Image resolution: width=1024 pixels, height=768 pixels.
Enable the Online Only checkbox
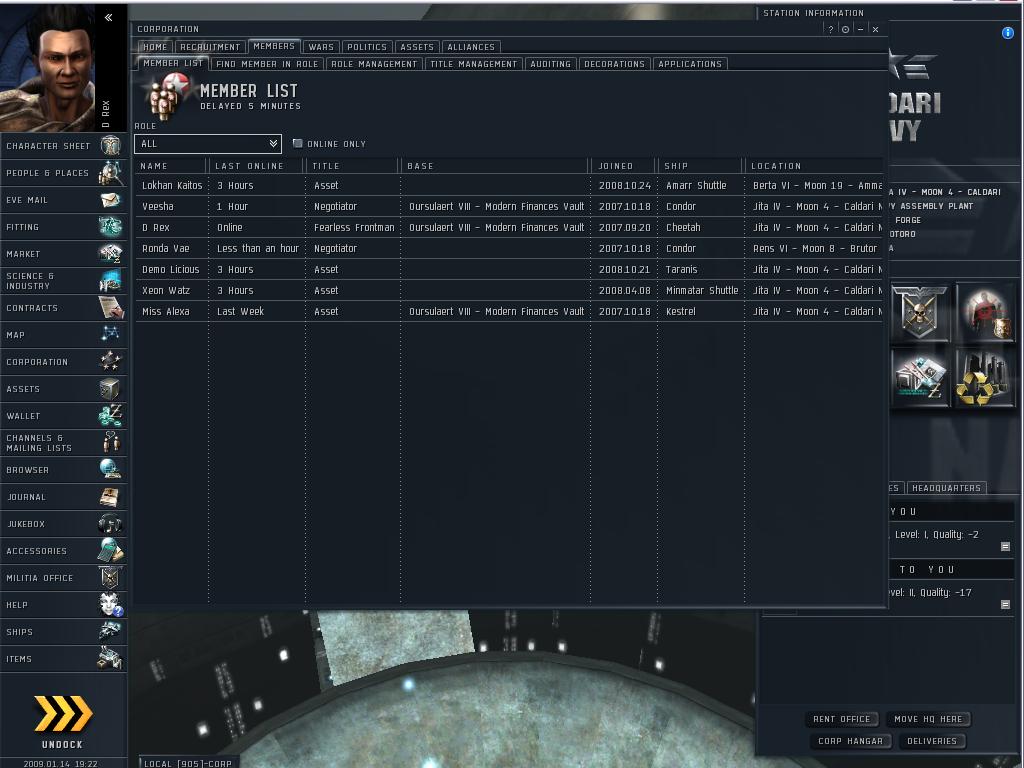298,144
